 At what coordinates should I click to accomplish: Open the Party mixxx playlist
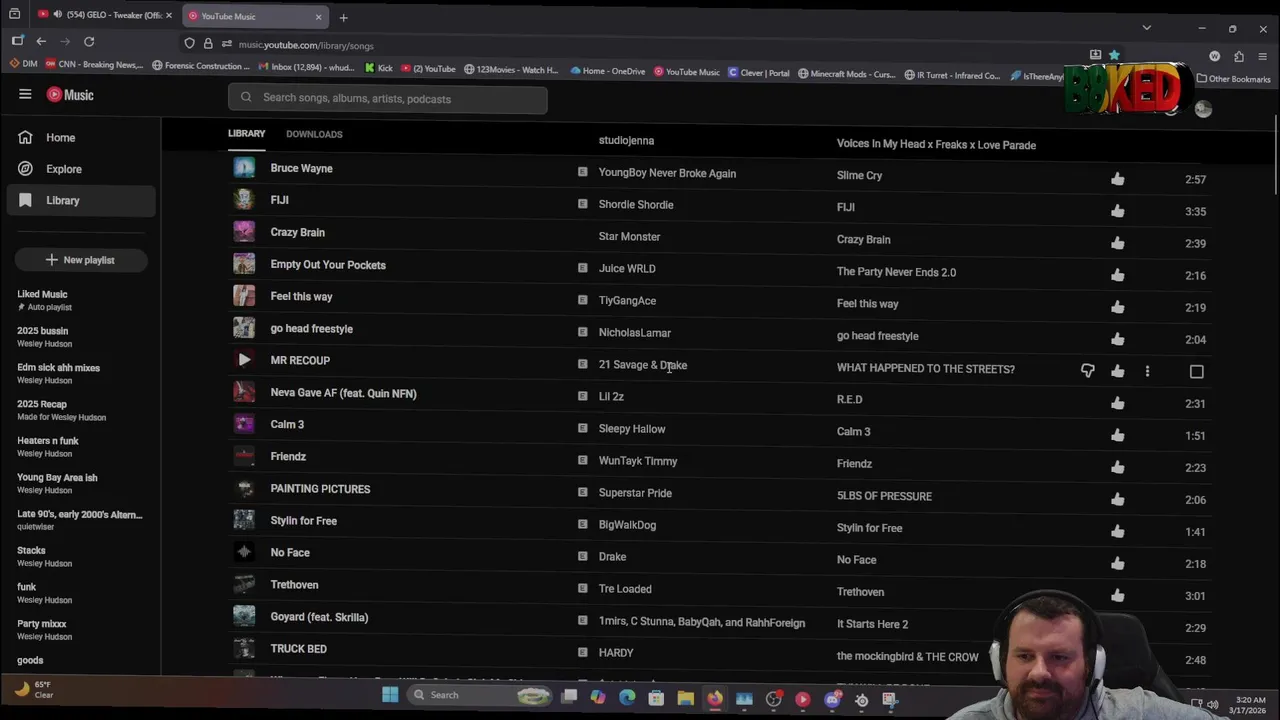point(41,624)
